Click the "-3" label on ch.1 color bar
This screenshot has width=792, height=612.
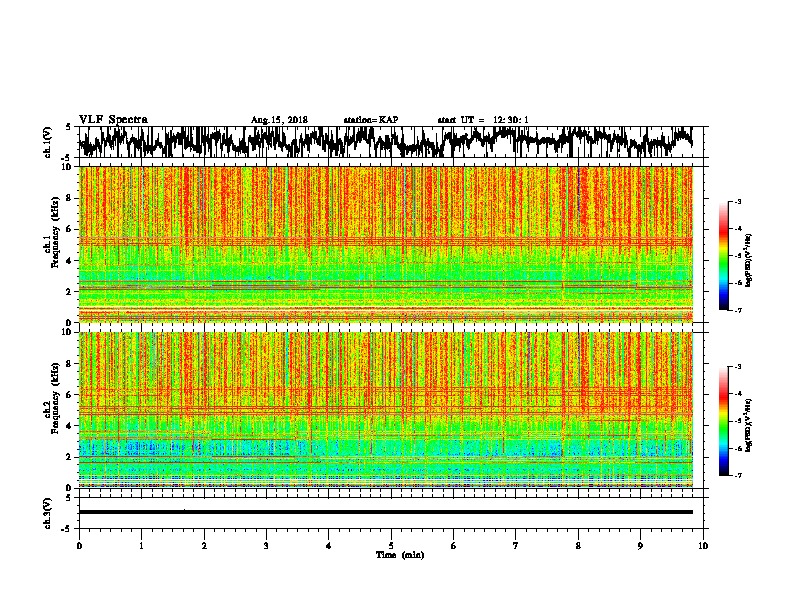[x=737, y=201]
